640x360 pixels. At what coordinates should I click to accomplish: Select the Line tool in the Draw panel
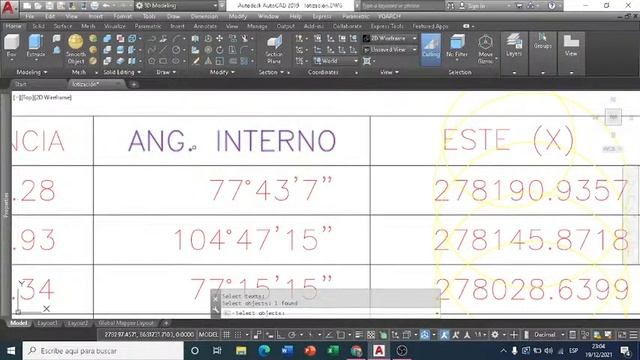pos(163,50)
